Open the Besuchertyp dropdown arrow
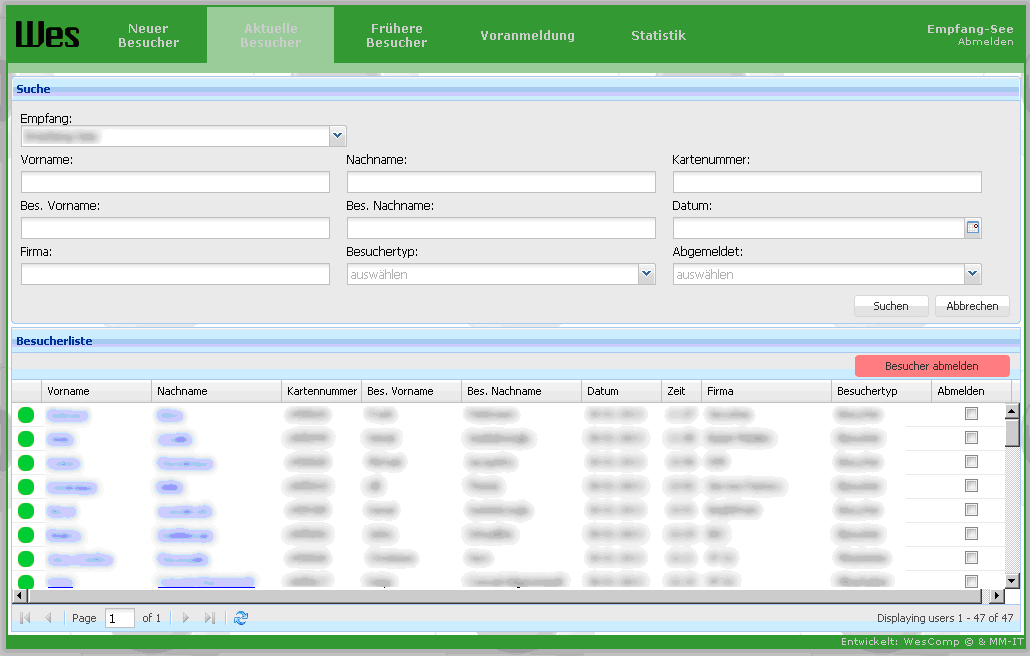Image resolution: width=1030 pixels, height=656 pixels. 646,274
